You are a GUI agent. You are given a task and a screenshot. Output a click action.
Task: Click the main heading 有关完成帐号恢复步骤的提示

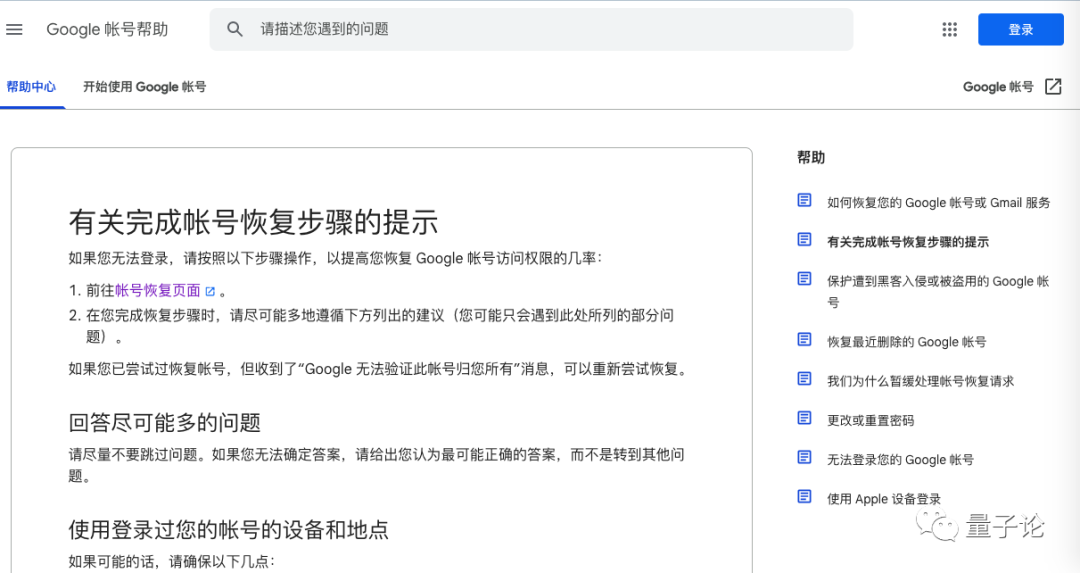(x=253, y=222)
